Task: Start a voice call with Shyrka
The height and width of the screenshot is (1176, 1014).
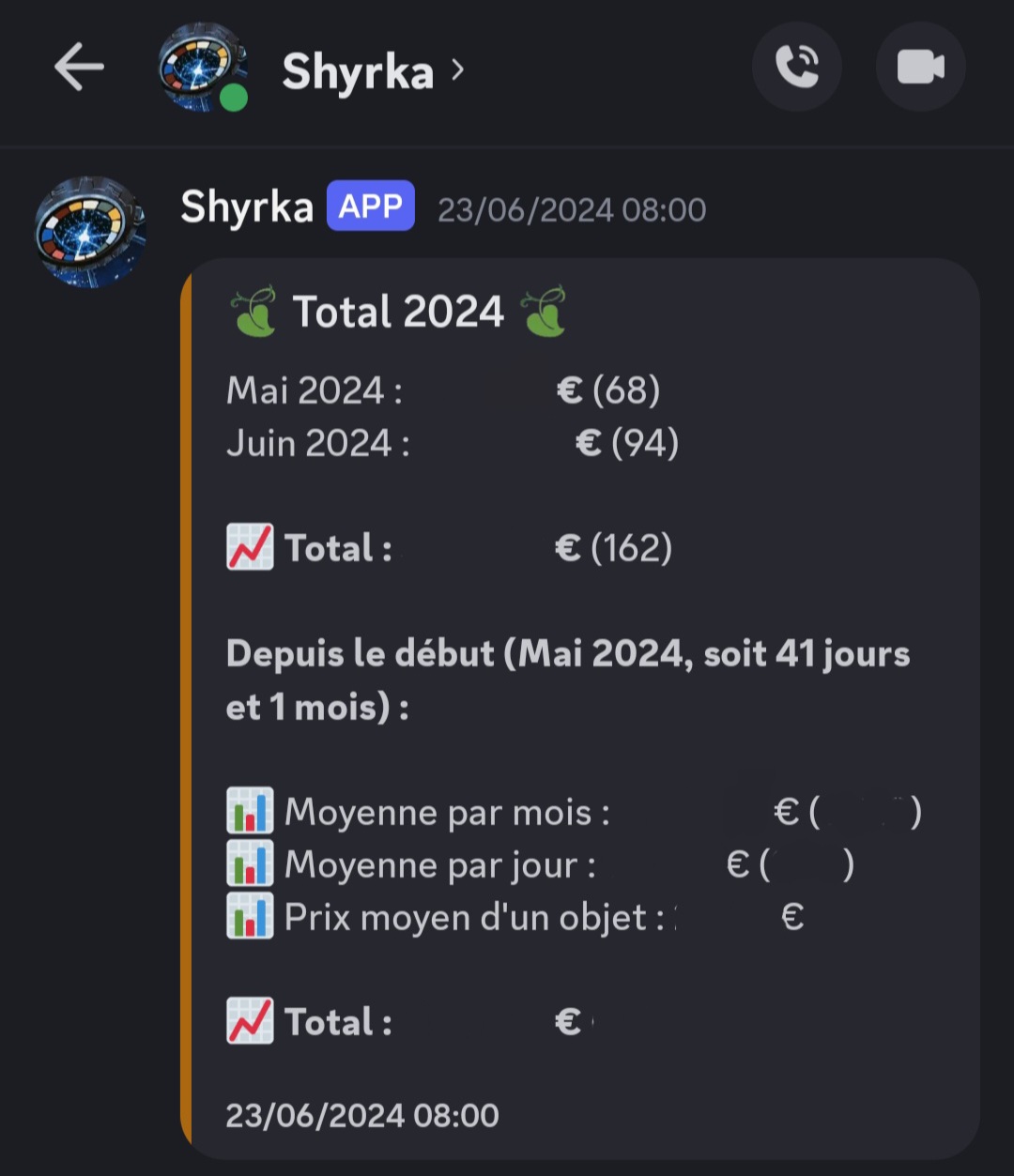Action: tap(796, 68)
